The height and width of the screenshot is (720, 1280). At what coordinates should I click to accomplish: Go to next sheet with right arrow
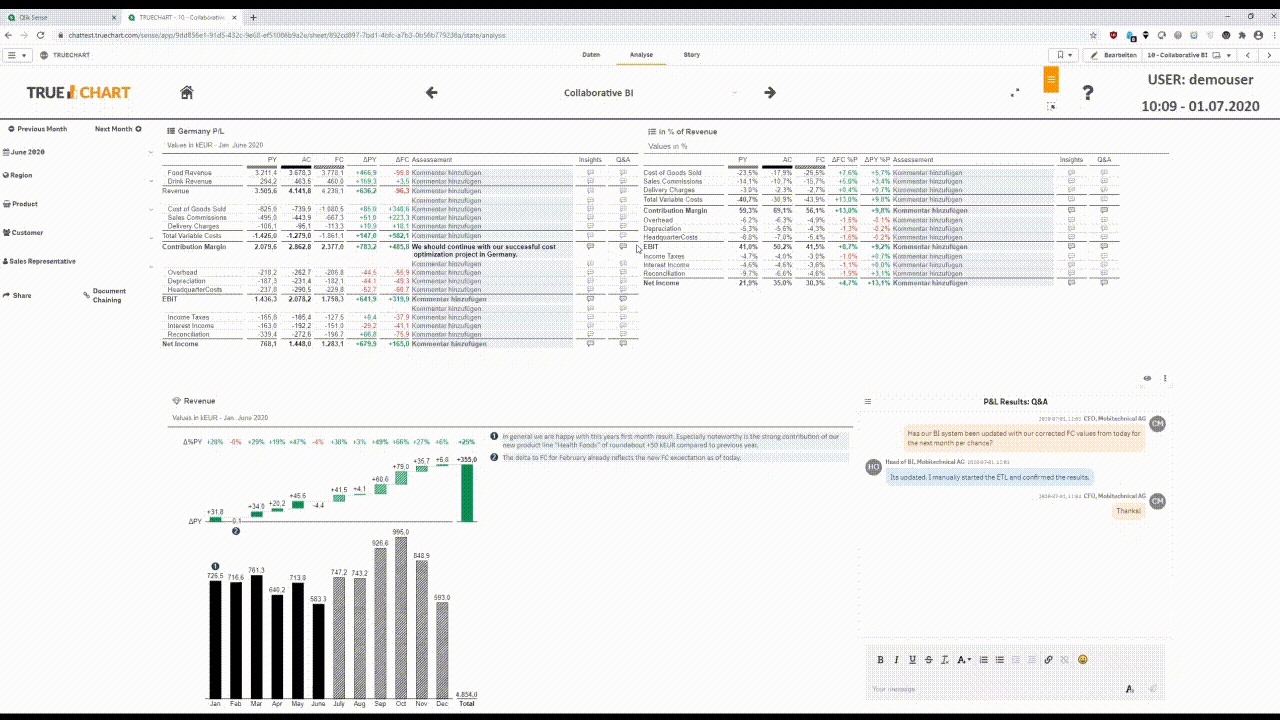click(x=770, y=92)
